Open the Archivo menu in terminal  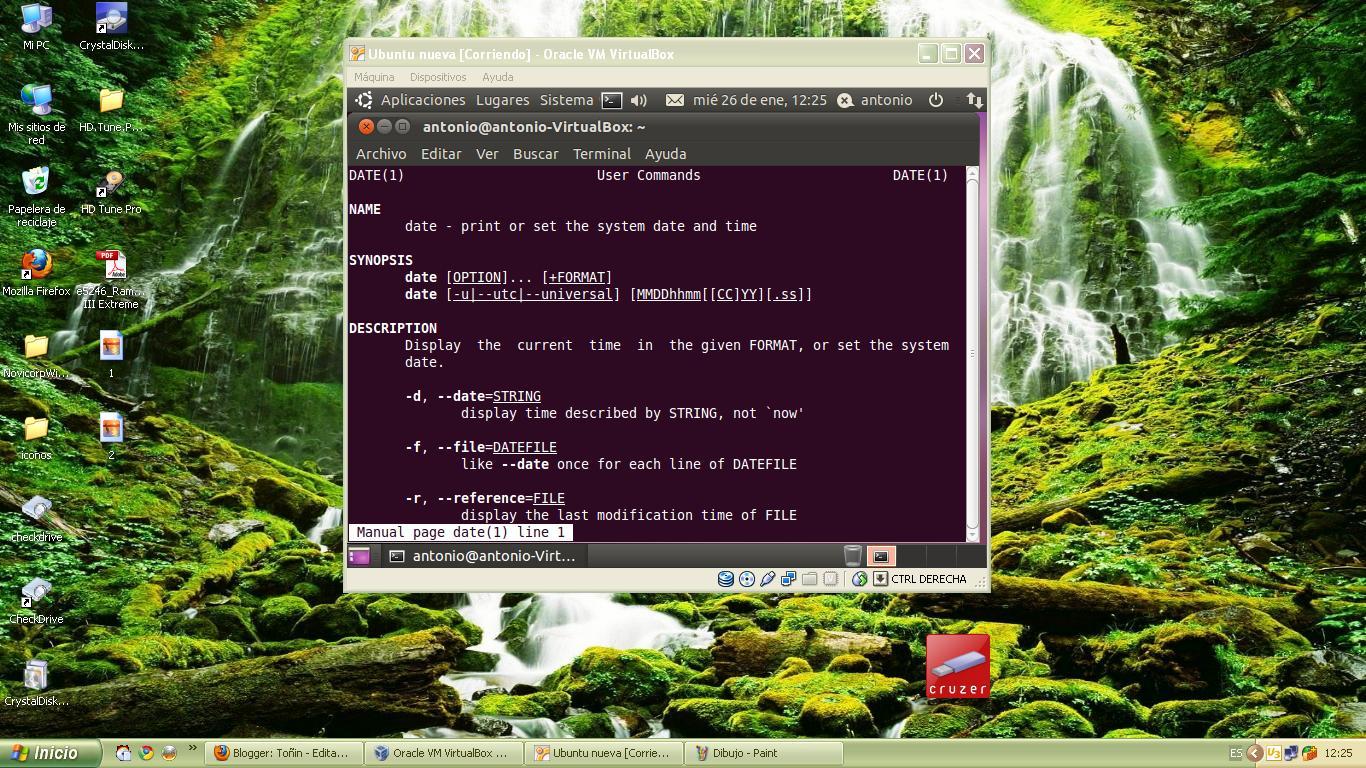tap(381, 154)
